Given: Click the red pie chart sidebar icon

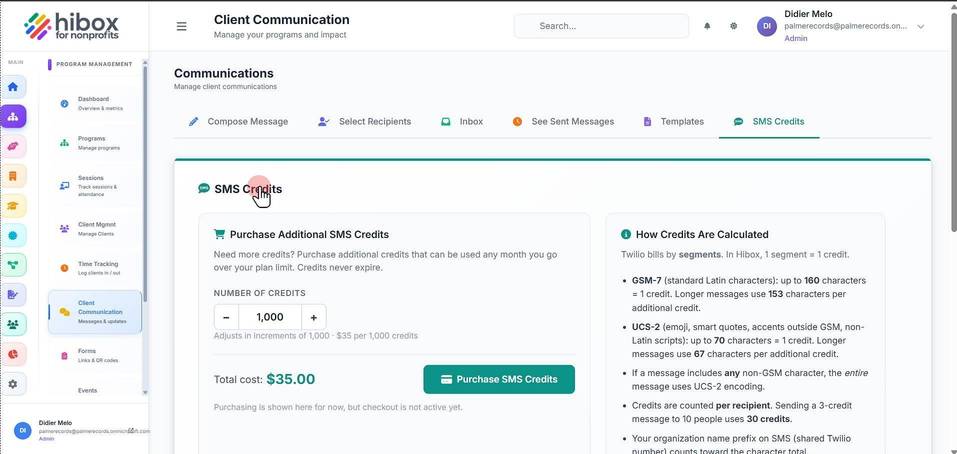Looking at the screenshot, I should point(13,354).
